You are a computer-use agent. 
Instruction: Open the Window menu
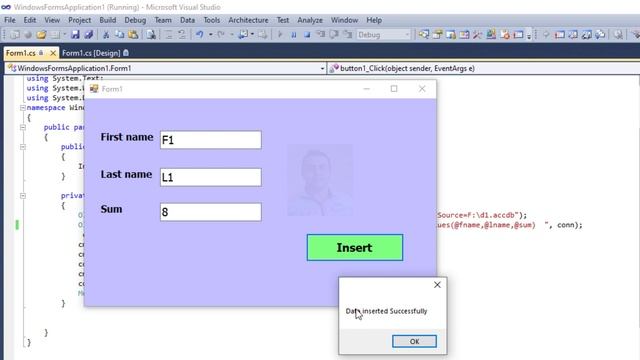coord(344,20)
